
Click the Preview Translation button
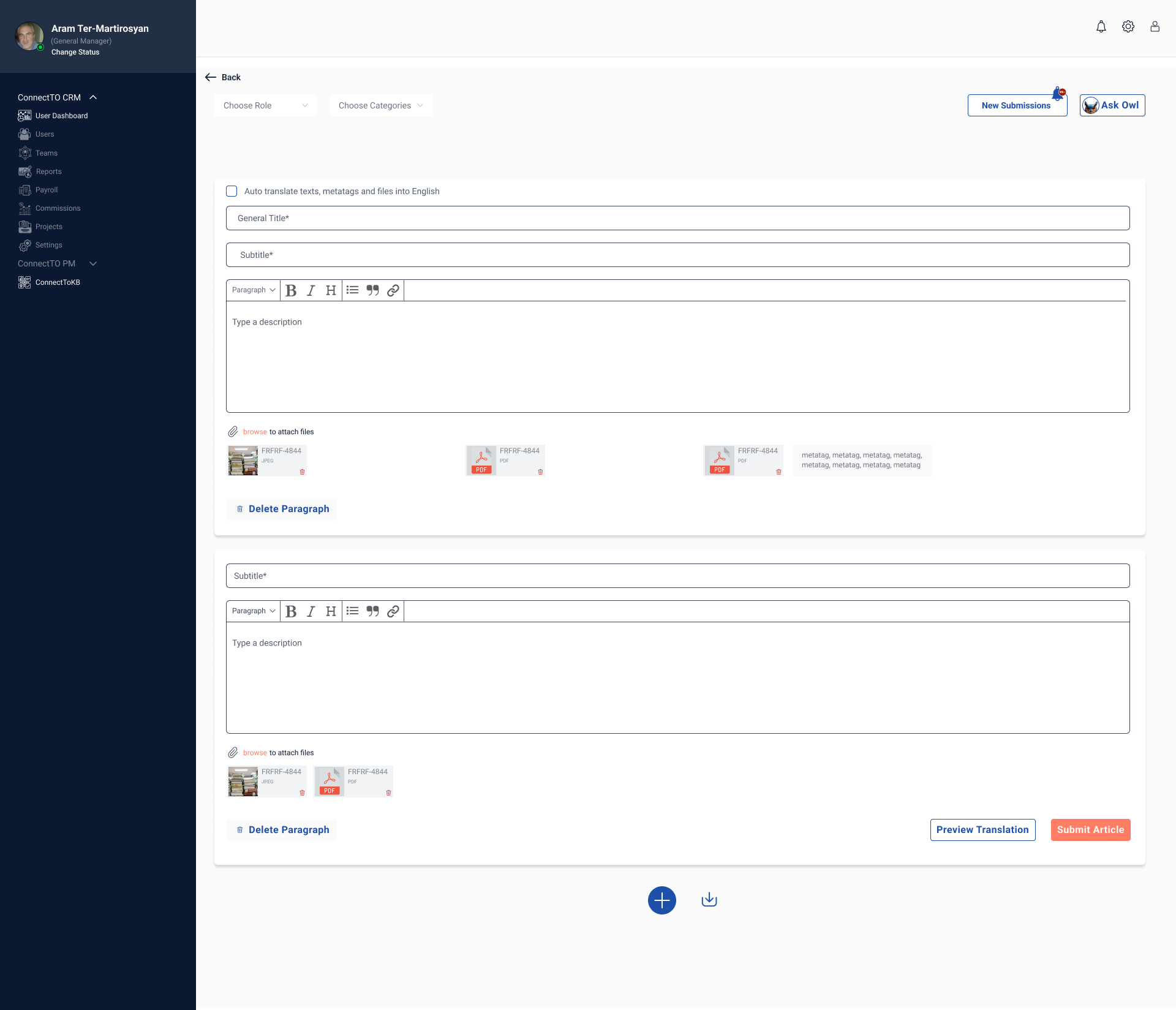(982, 830)
